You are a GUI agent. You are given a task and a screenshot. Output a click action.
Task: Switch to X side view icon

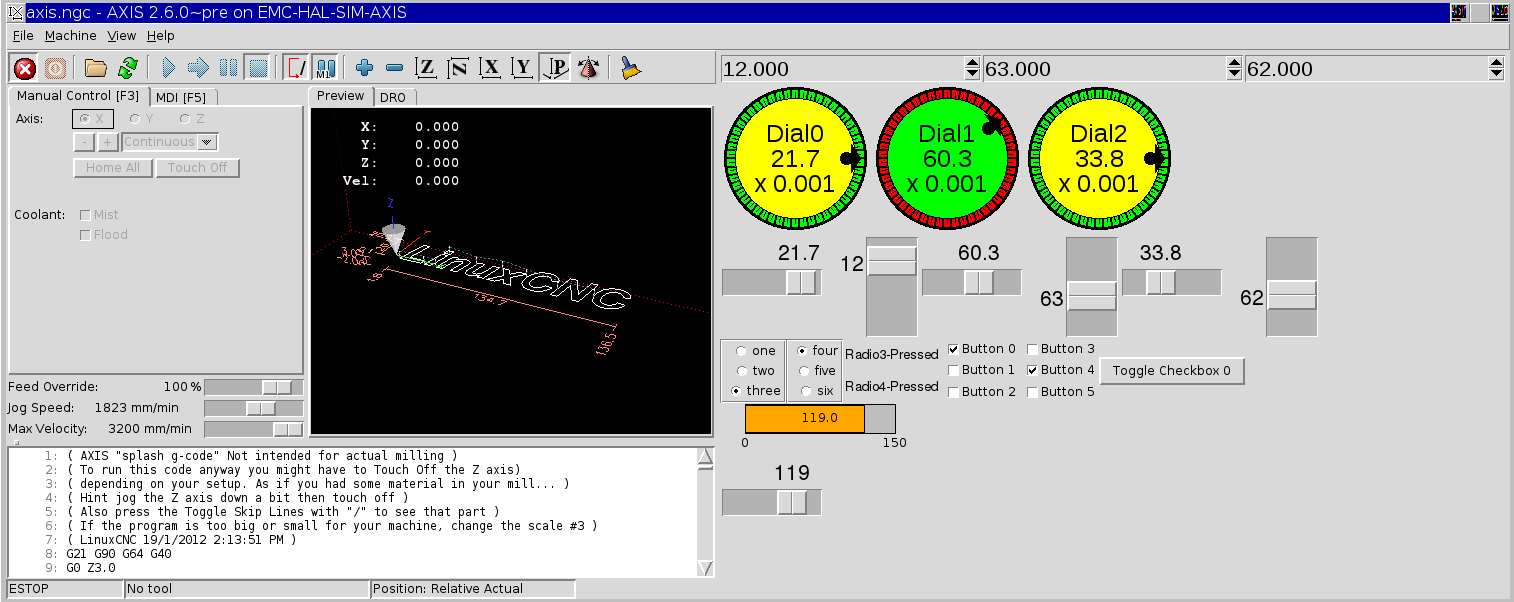(490, 68)
